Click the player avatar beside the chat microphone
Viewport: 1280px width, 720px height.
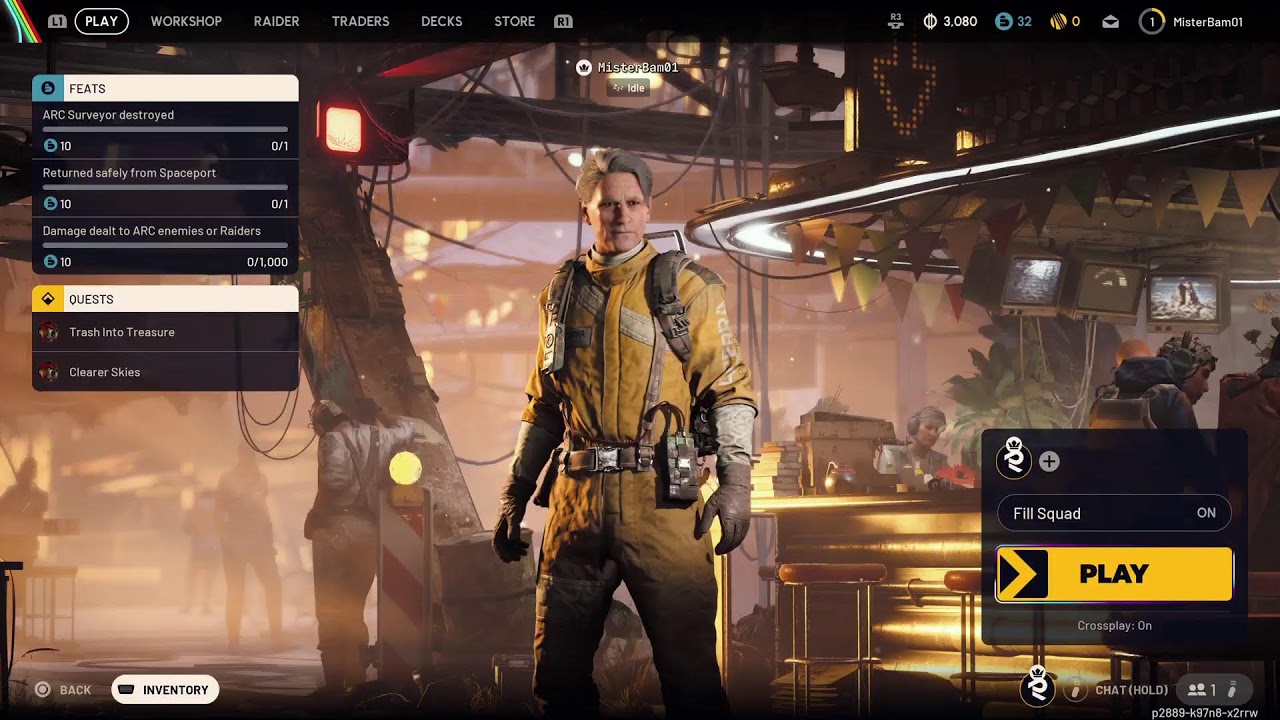click(1037, 688)
